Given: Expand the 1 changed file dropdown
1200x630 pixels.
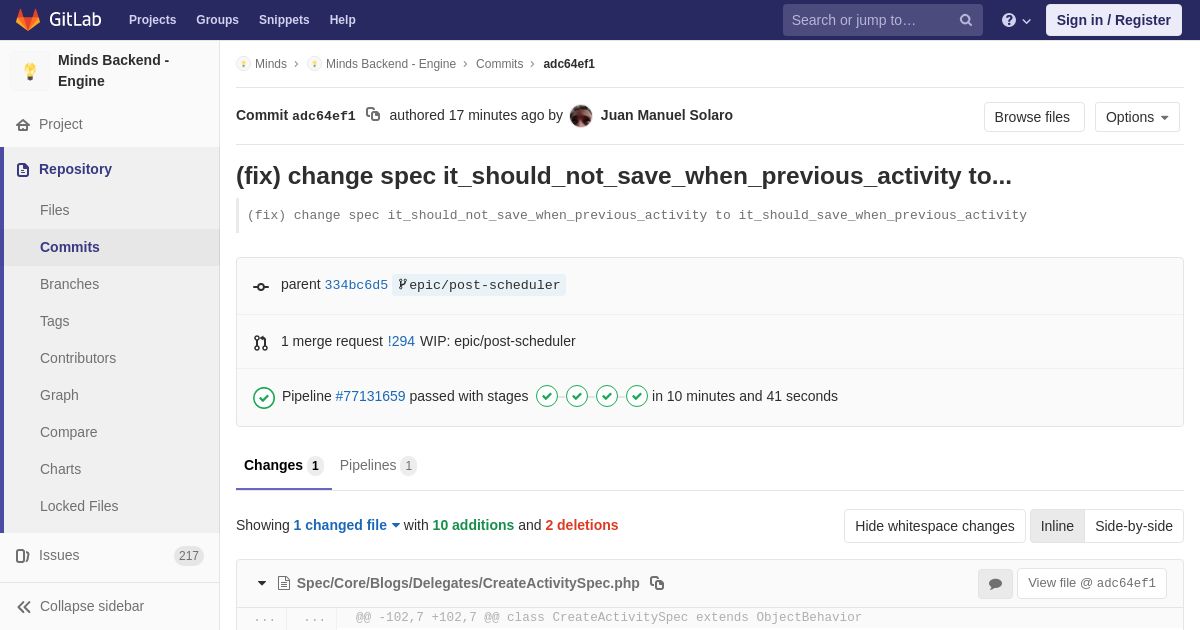Looking at the screenshot, I should click(347, 525).
